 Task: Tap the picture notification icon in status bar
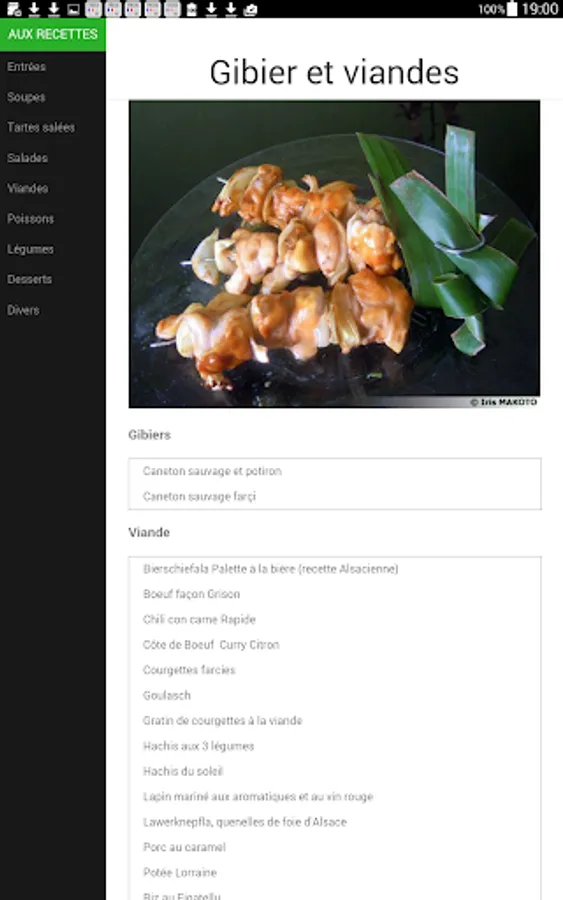[73, 9]
